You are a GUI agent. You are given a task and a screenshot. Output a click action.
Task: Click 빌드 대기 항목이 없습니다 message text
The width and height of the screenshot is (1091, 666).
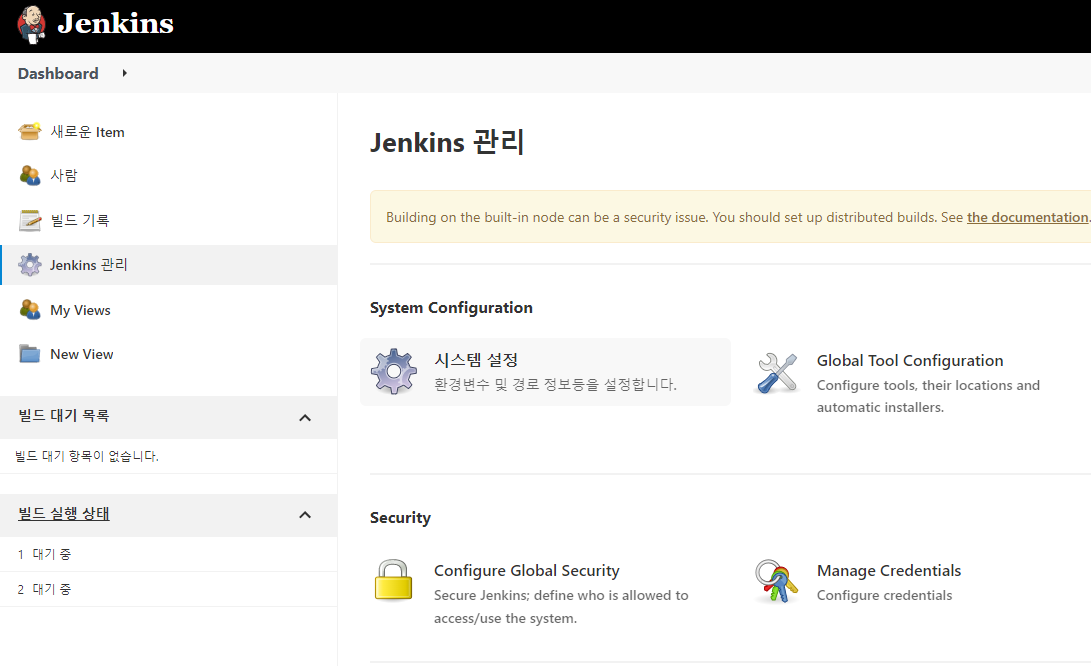click(x=87, y=456)
